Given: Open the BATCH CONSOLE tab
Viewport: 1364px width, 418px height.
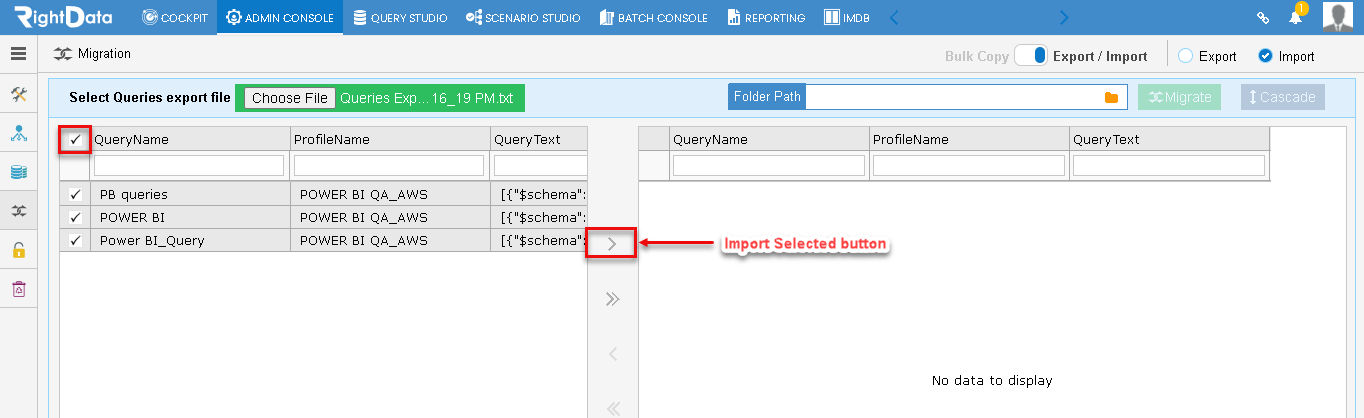Looking at the screenshot, I should click(x=654, y=17).
